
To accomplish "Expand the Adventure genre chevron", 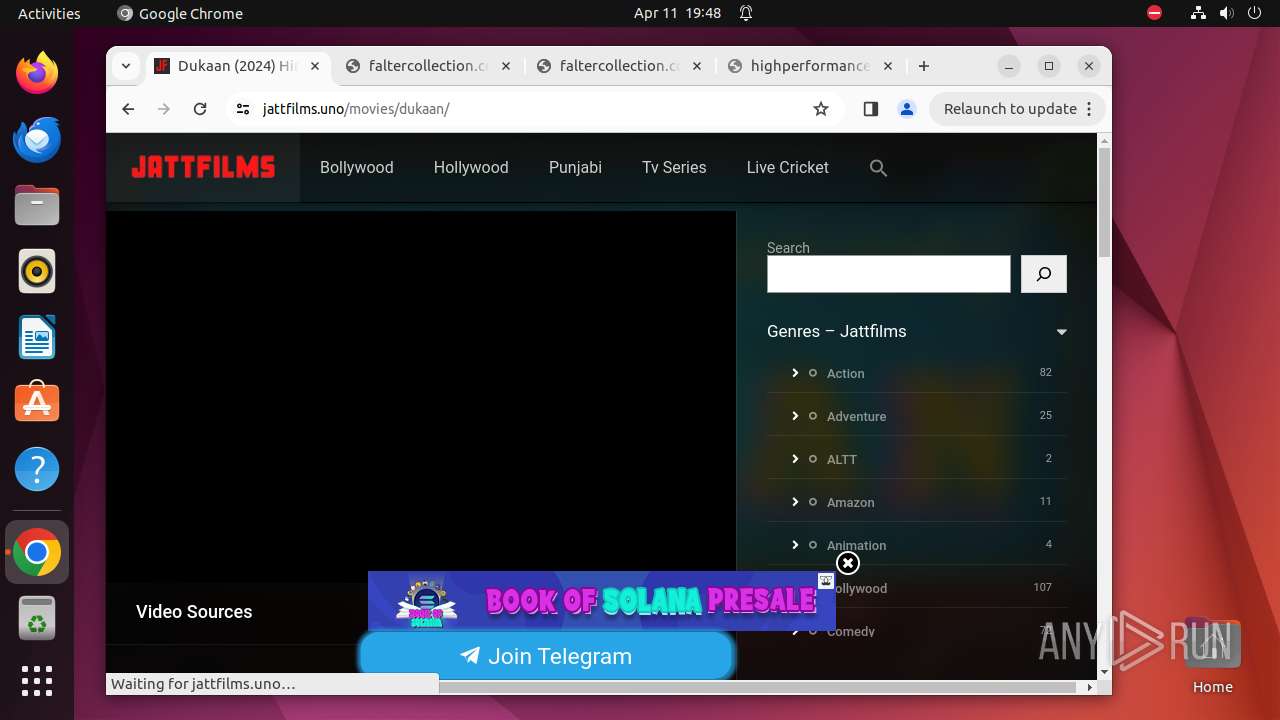I will 795,416.
